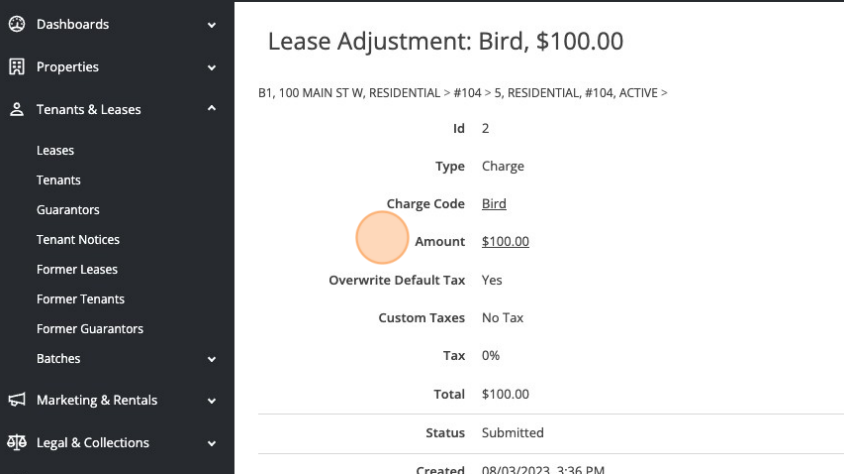
Task: Collapse the Tenants & Leases section
Action: tap(212, 109)
